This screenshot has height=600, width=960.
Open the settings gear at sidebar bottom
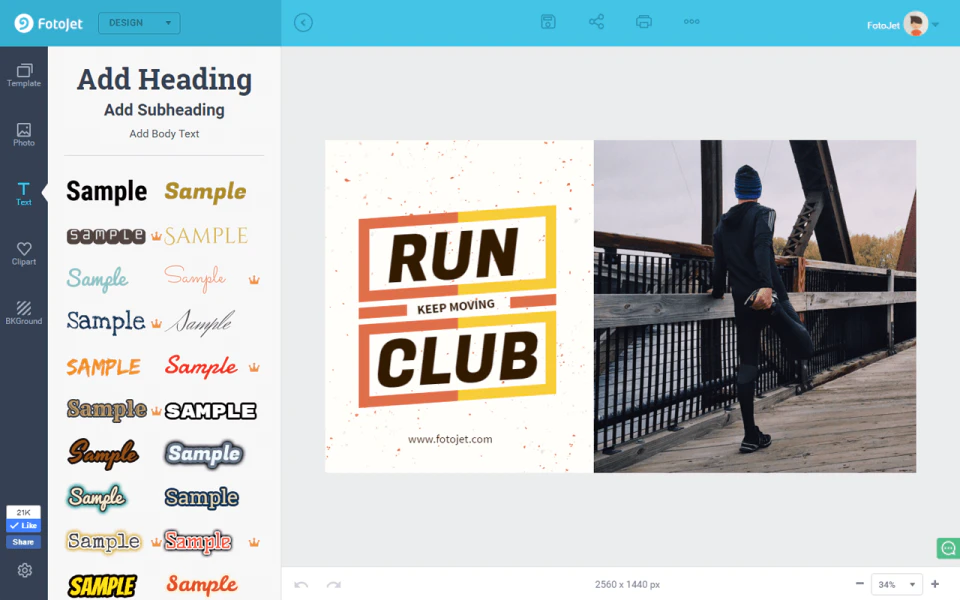[23, 570]
